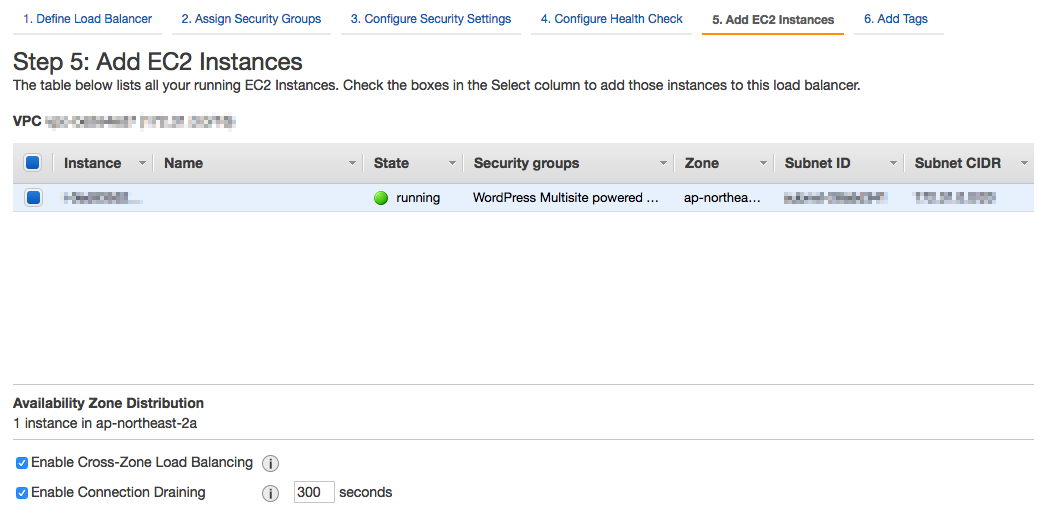Click info icon beside Connection Draining
The height and width of the screenshot is (517, 1044).
coord(270,493)
